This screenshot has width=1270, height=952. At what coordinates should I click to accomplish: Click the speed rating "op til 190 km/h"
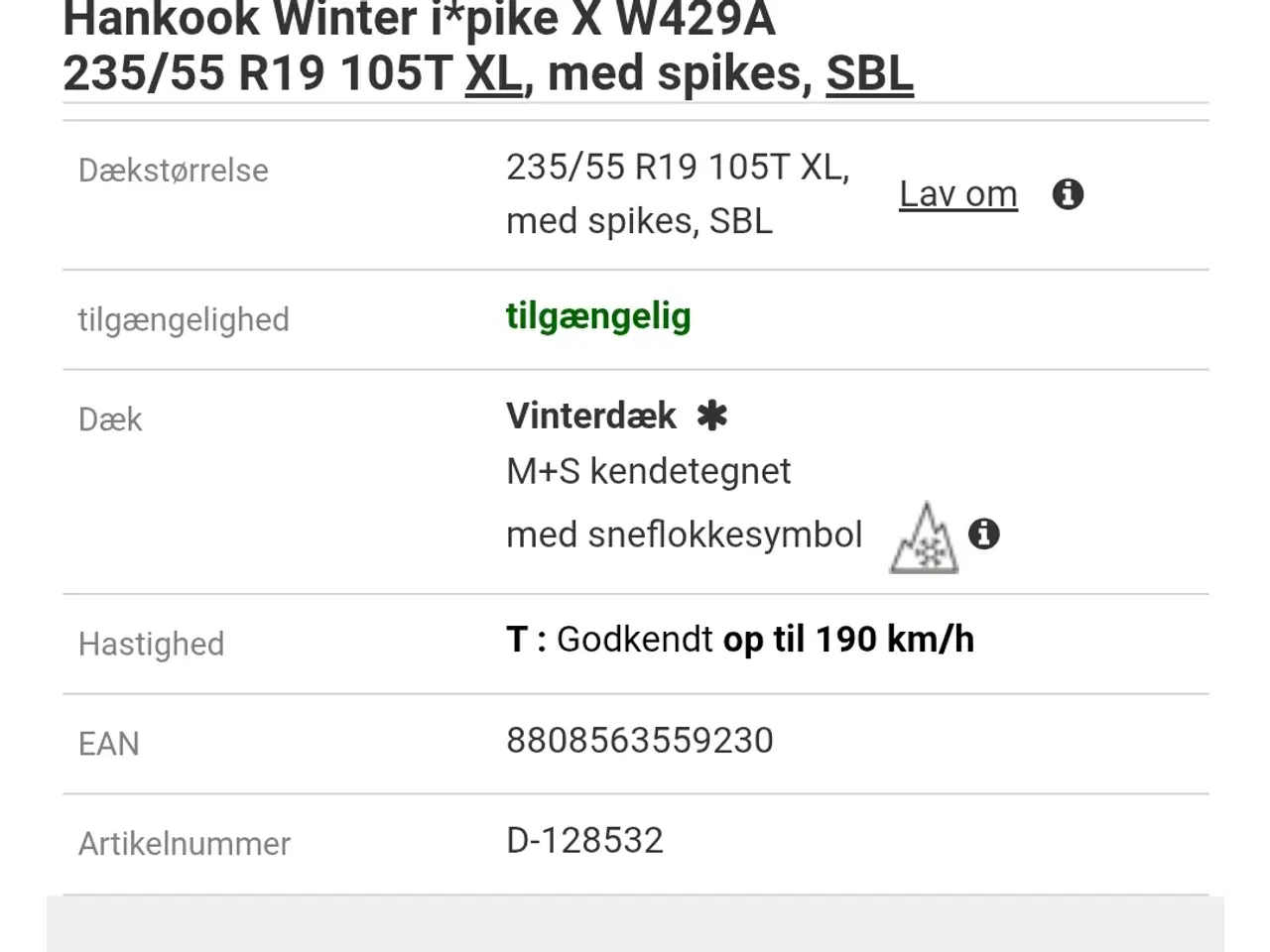[x=848, y=640]
